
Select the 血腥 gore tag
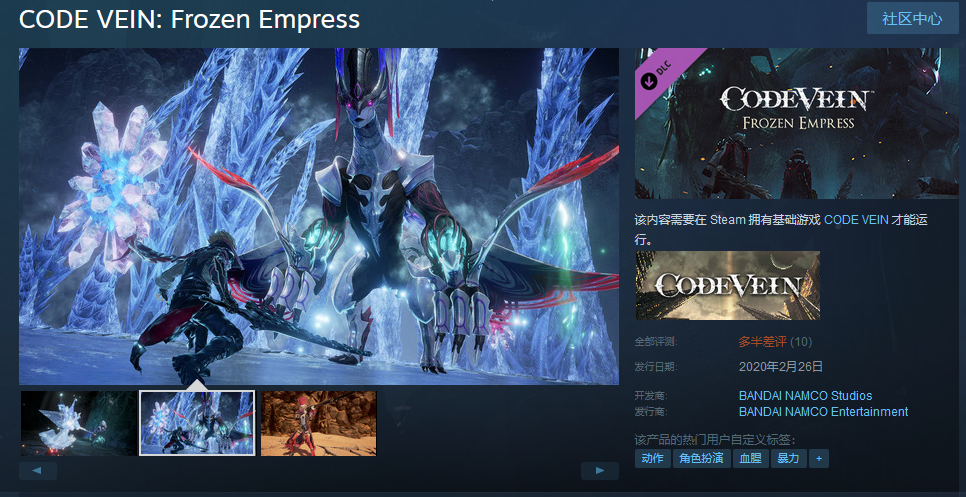click(750, 459)
